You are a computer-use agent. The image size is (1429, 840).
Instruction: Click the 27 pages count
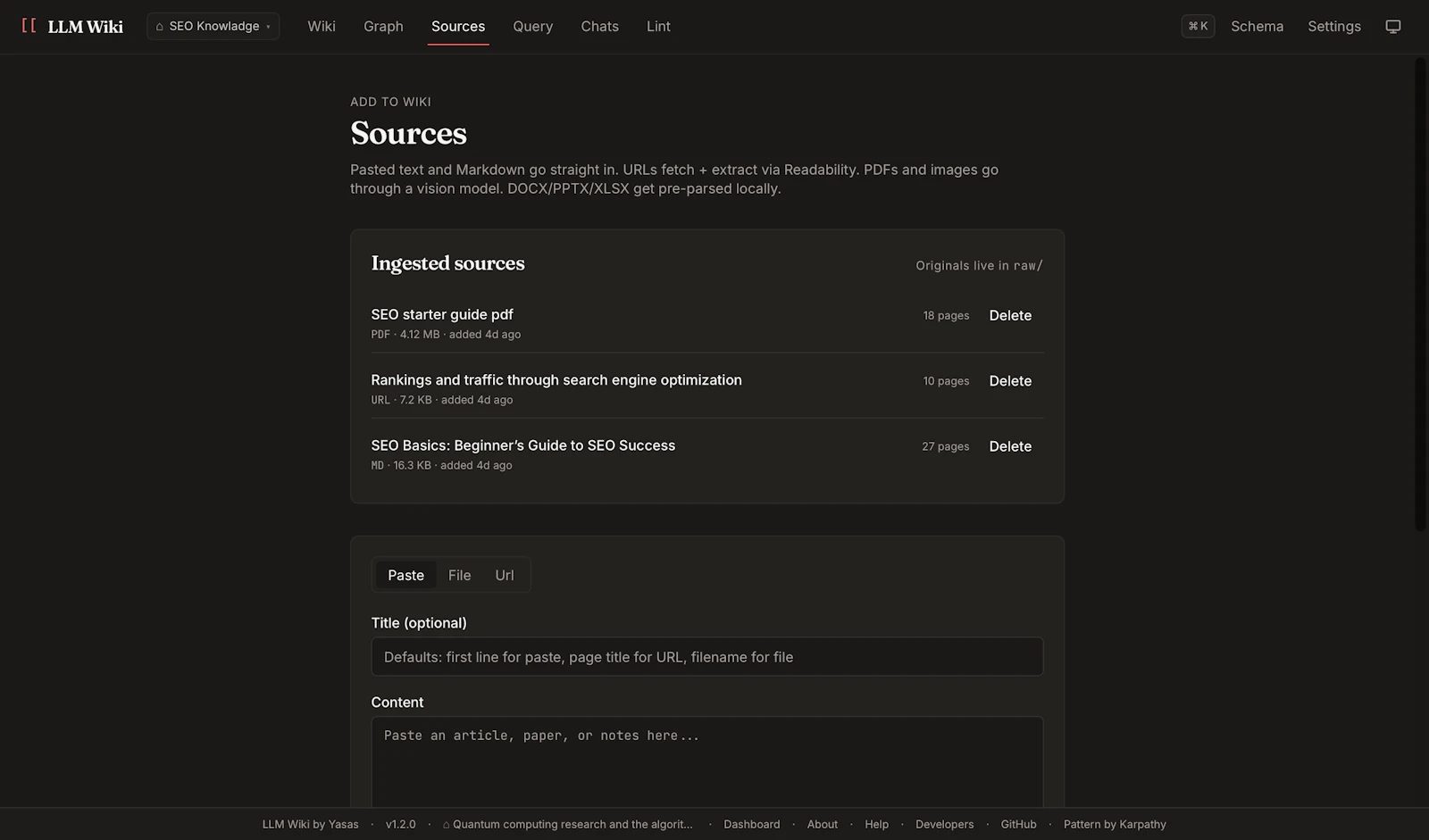945,446
